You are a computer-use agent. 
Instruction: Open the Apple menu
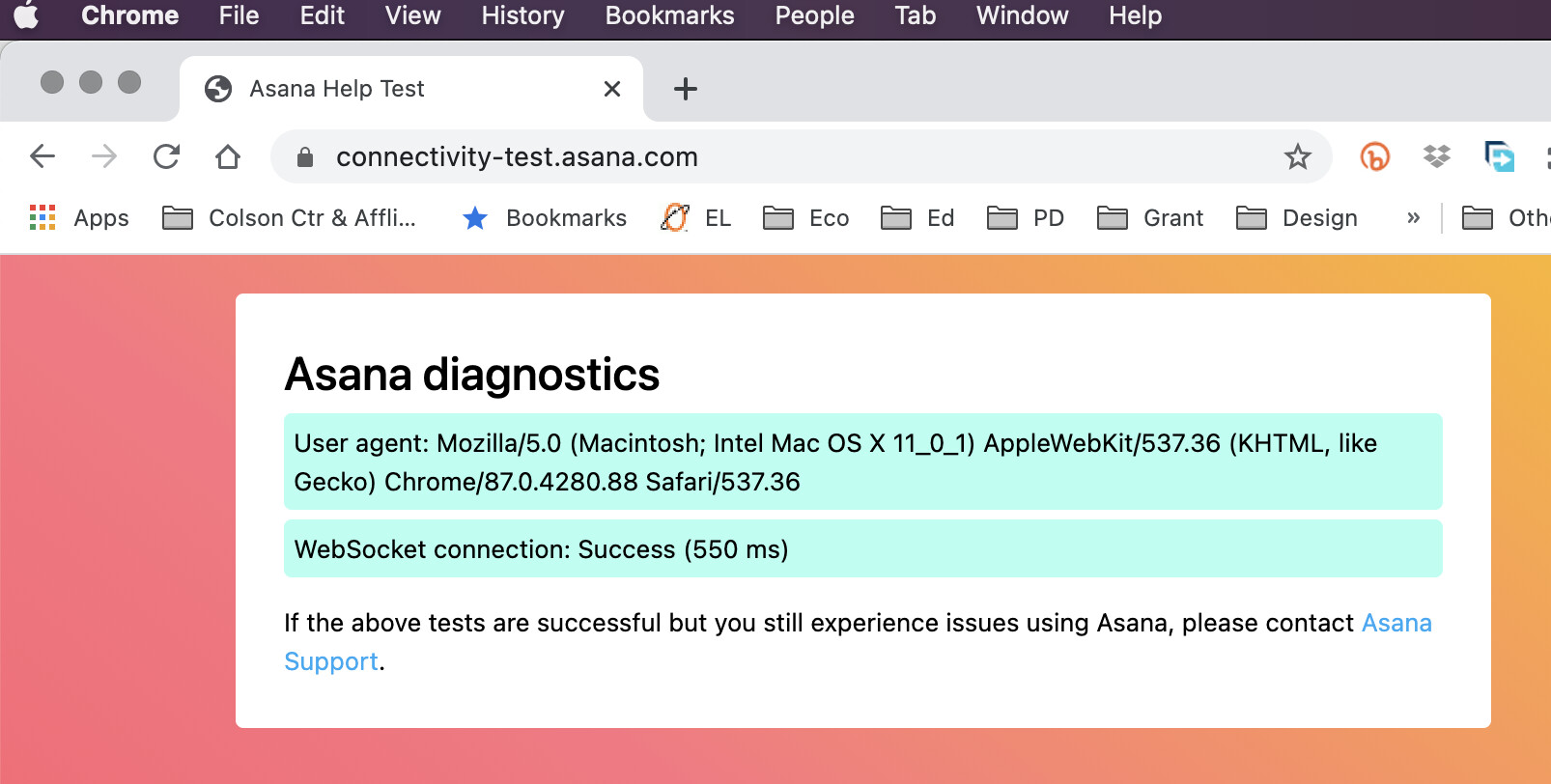(x=26, y=15)
